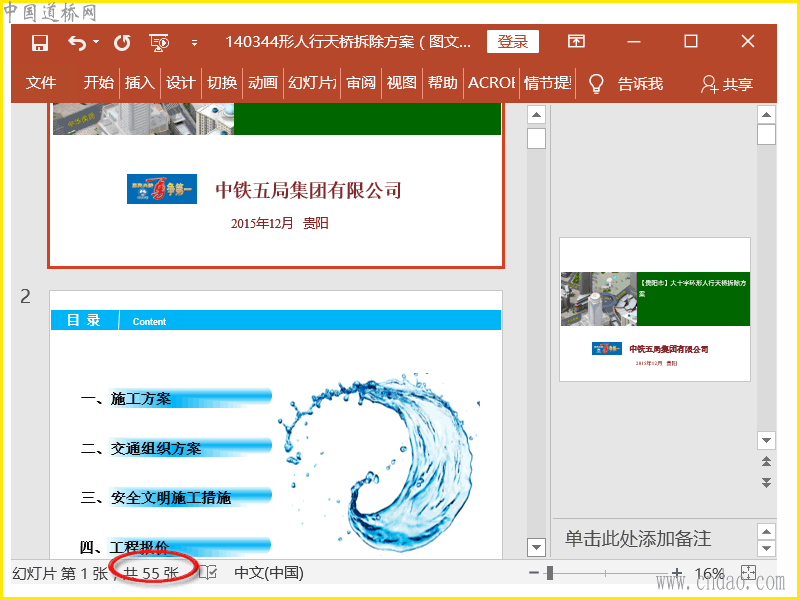Open the undo history dropdown arrow
The height and width of the screenshot is (600, 800).
click(x=96, y=42)
